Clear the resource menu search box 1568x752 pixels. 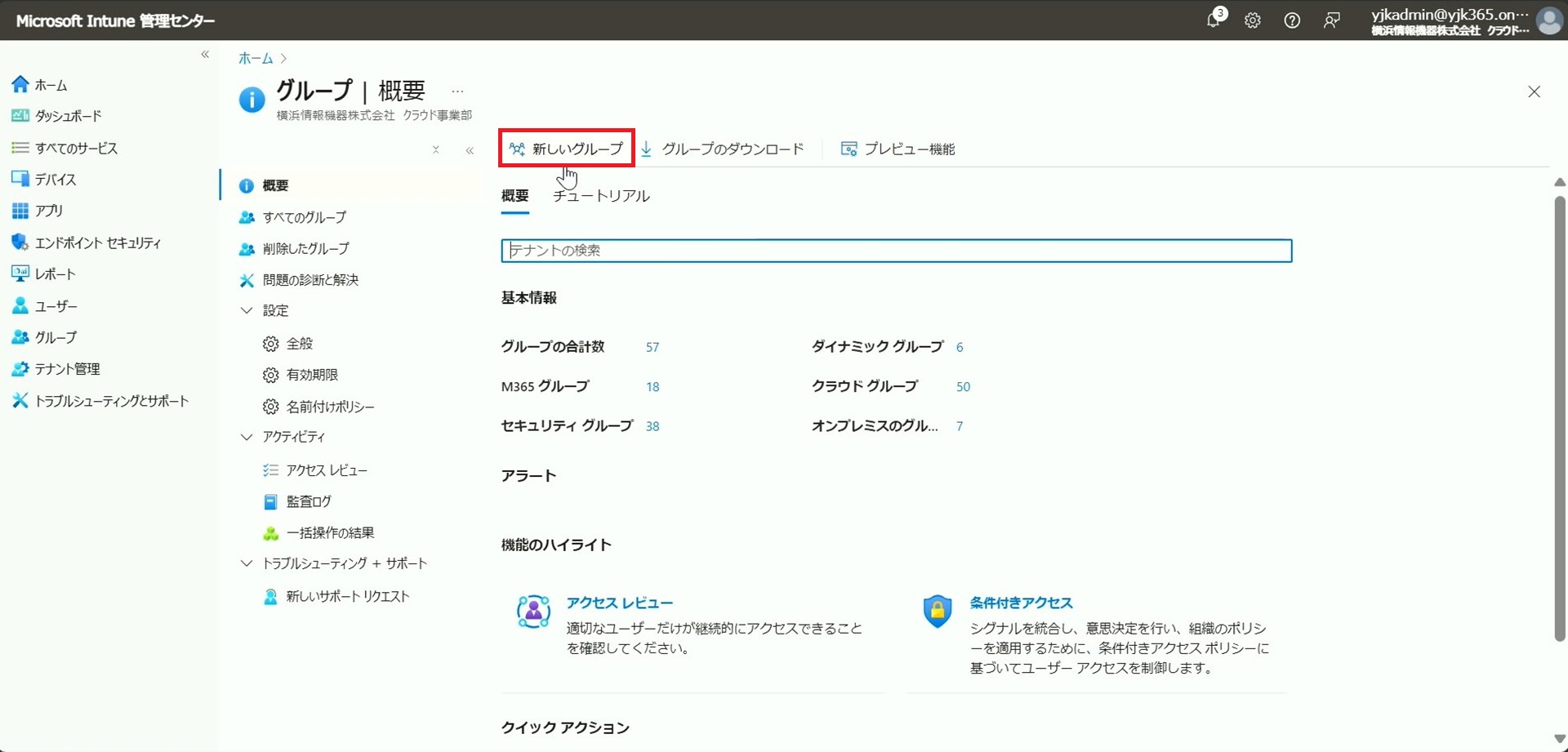coord(436,150)
